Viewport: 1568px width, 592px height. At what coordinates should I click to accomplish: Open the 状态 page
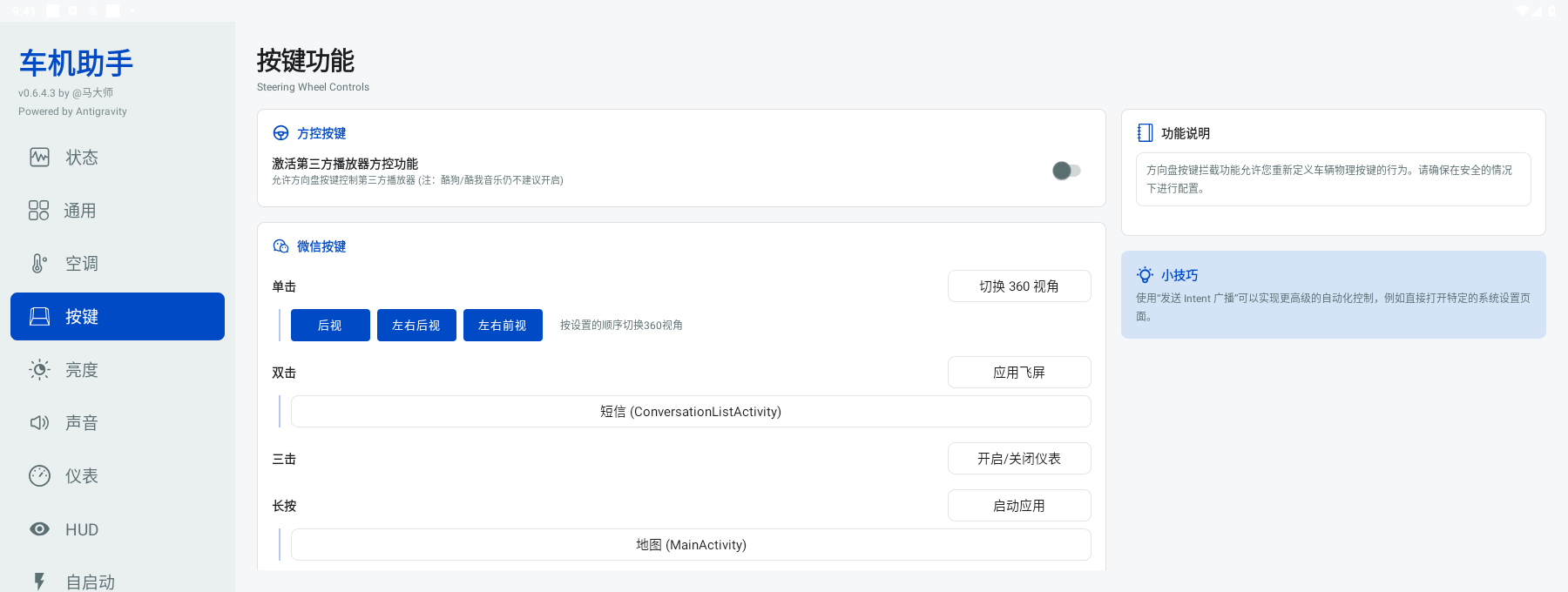click(x=118, y=158)
